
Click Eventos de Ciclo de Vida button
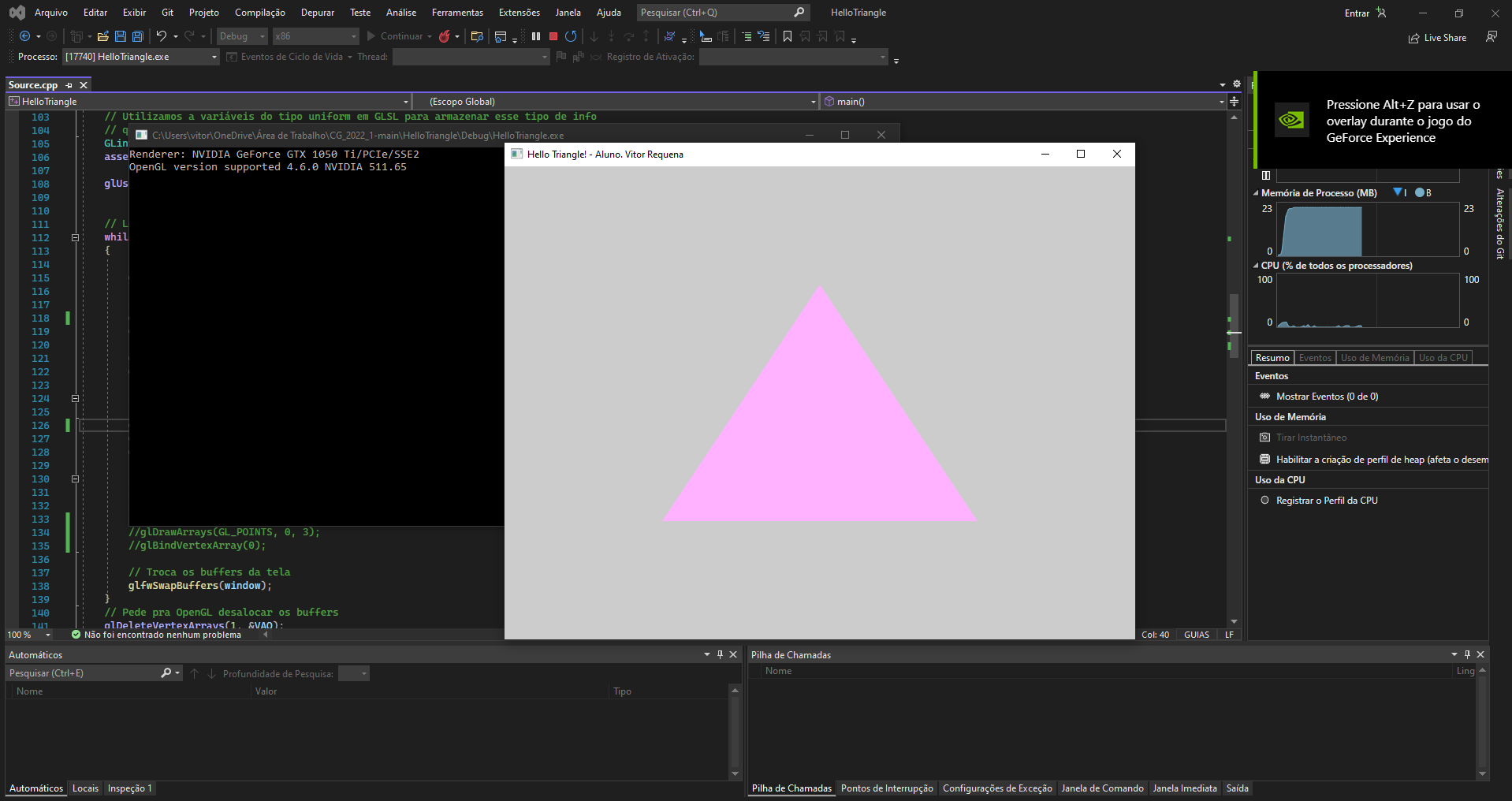pyautogui.click(x=289, y=57)
